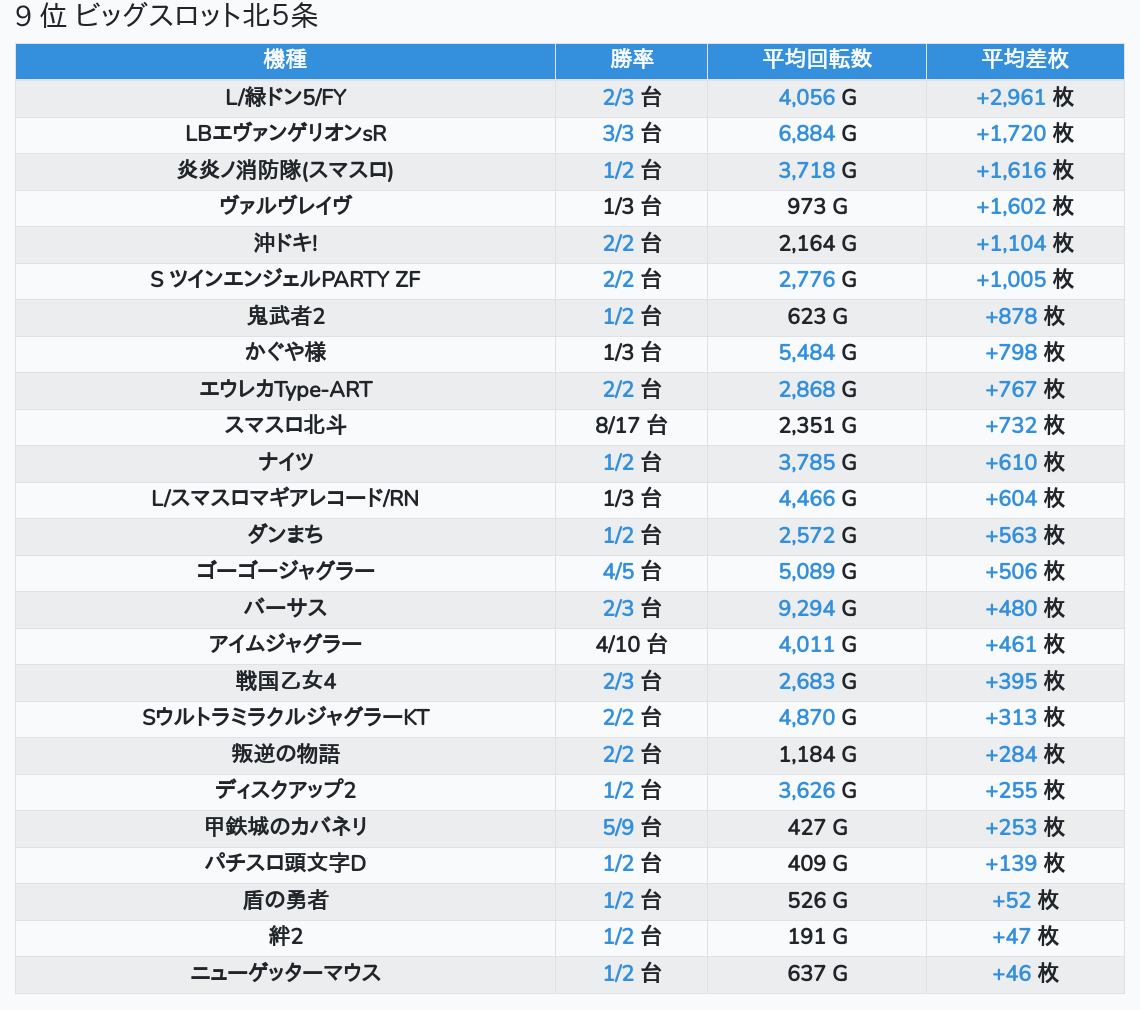The image size is (1140, 1010).
Task: Select the 5,484 G average spins cell
Action: coord(816,353)
